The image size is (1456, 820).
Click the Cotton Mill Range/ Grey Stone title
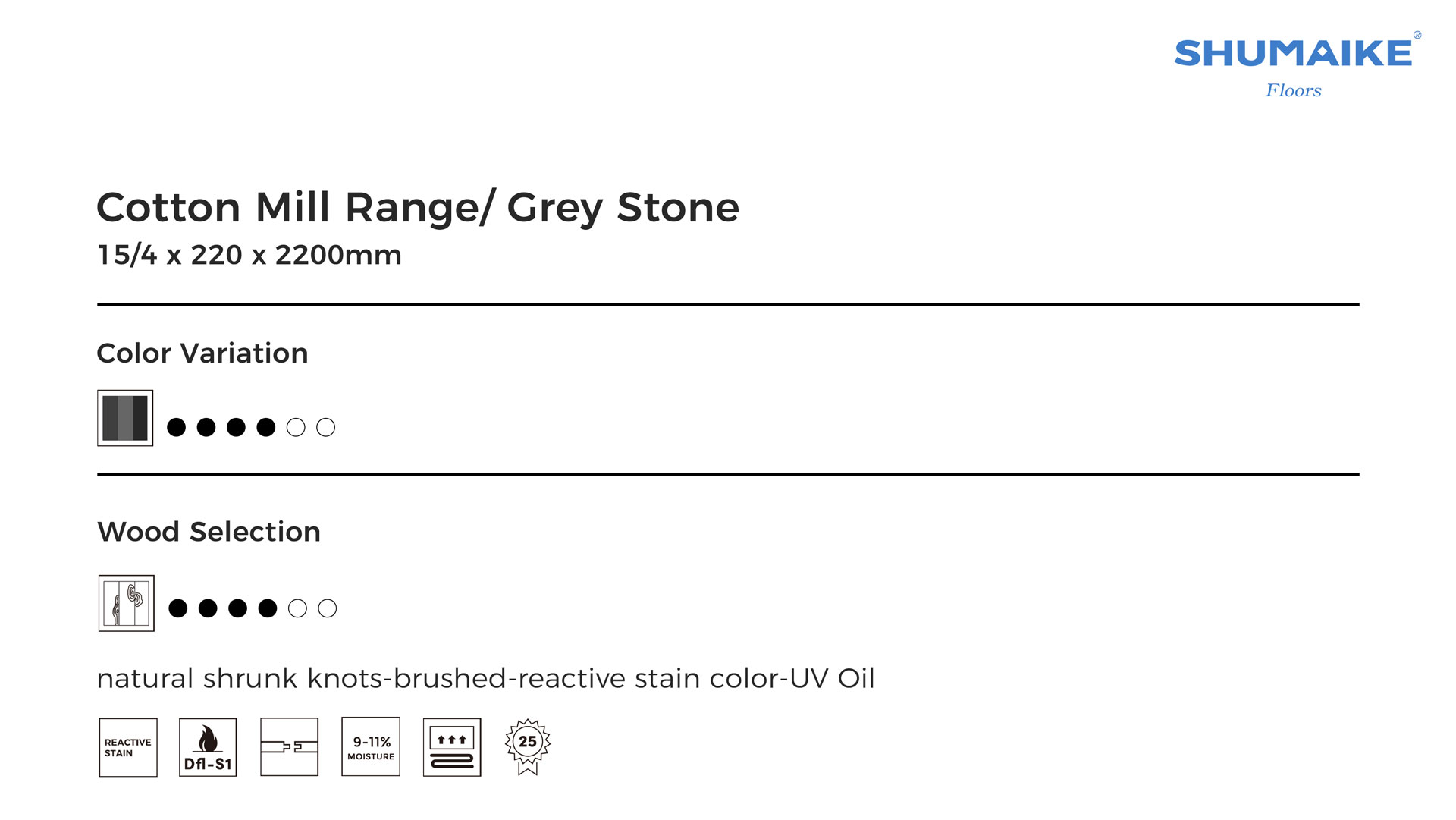[418, 207]
